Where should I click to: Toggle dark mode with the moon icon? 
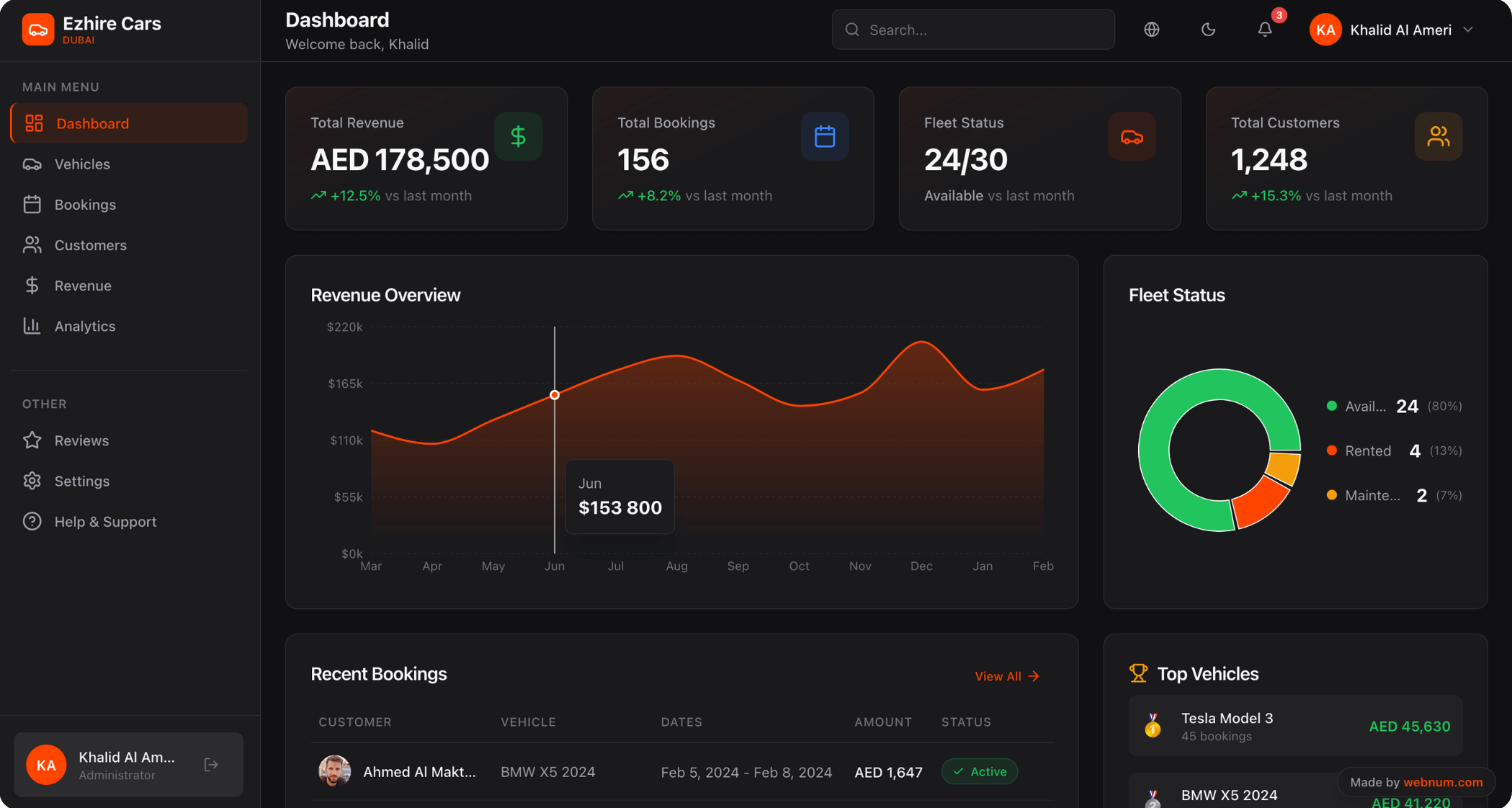[x=1208, y=30]
